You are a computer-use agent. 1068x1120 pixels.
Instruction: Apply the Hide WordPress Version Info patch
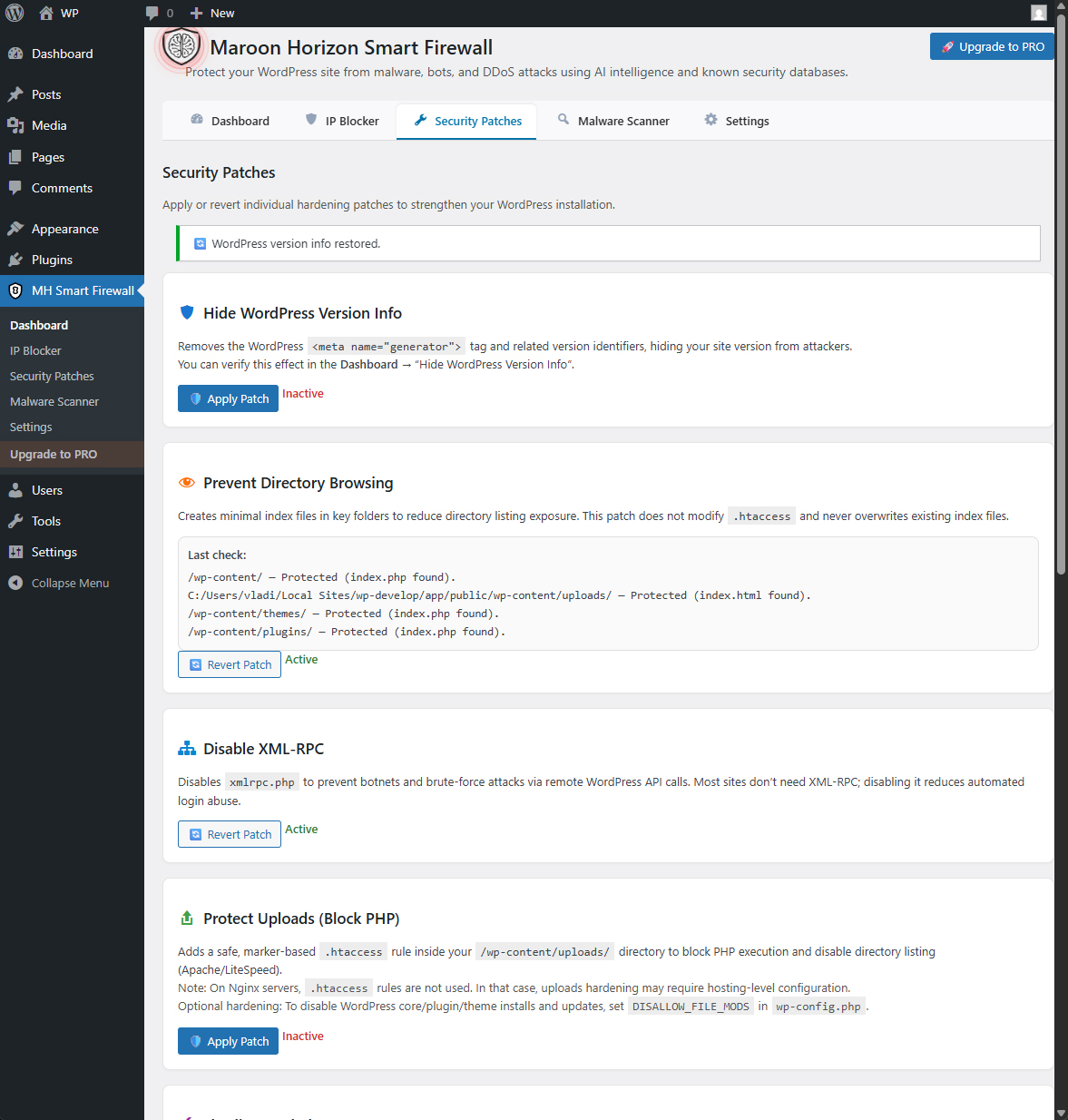[228, 398]
